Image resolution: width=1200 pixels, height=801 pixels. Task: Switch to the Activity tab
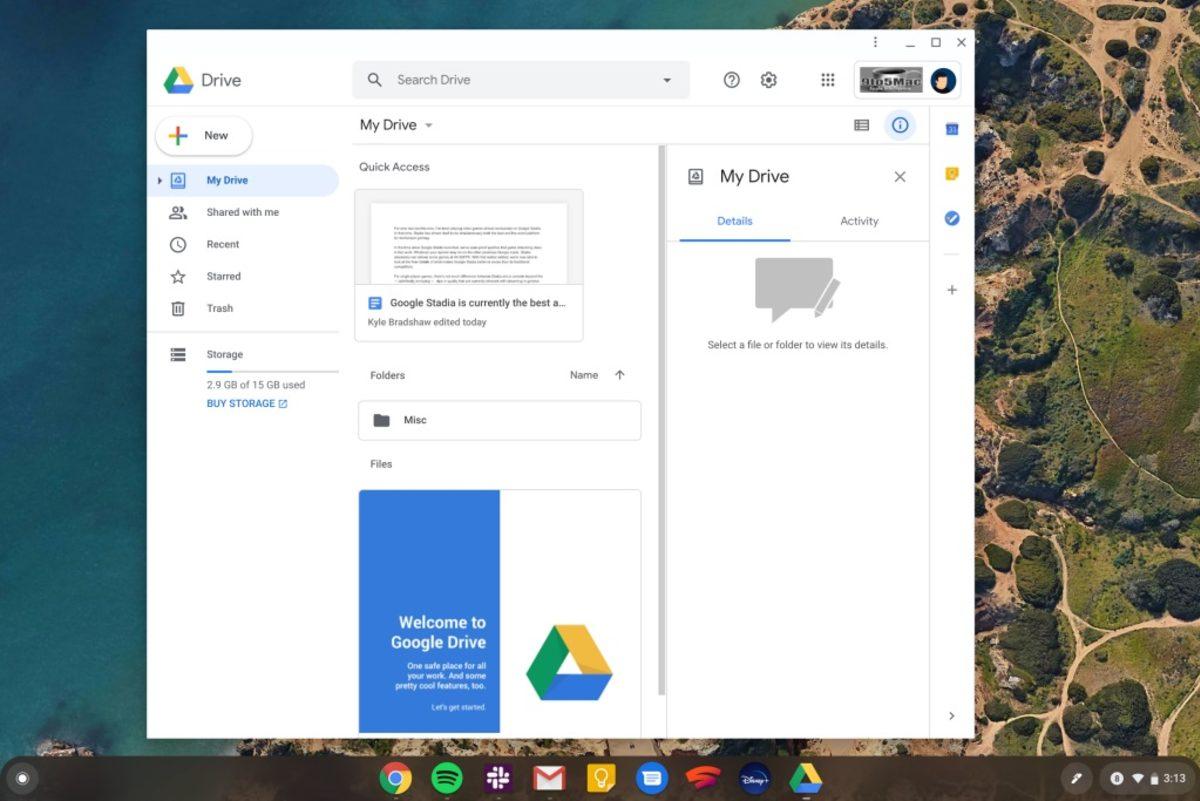pos(858,221)
